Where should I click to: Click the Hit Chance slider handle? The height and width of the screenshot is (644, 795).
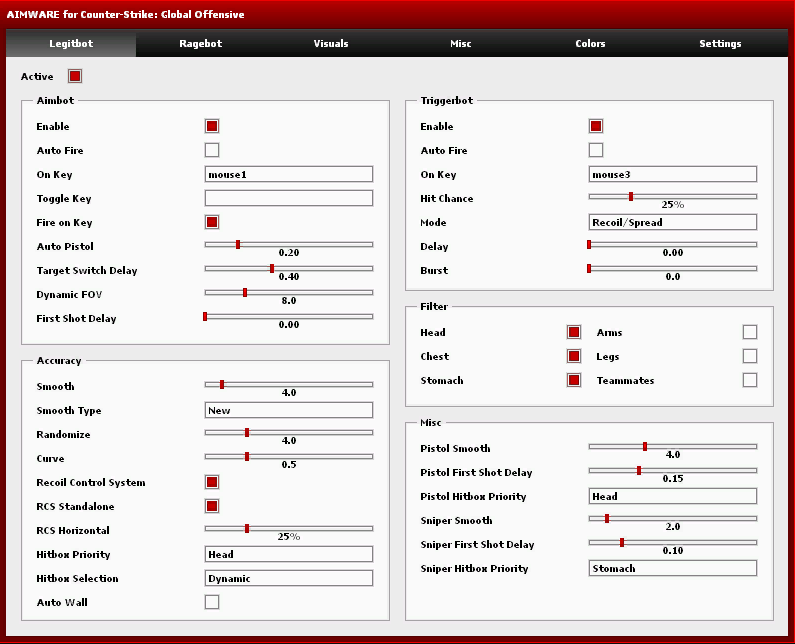click(x=630, y=196)
